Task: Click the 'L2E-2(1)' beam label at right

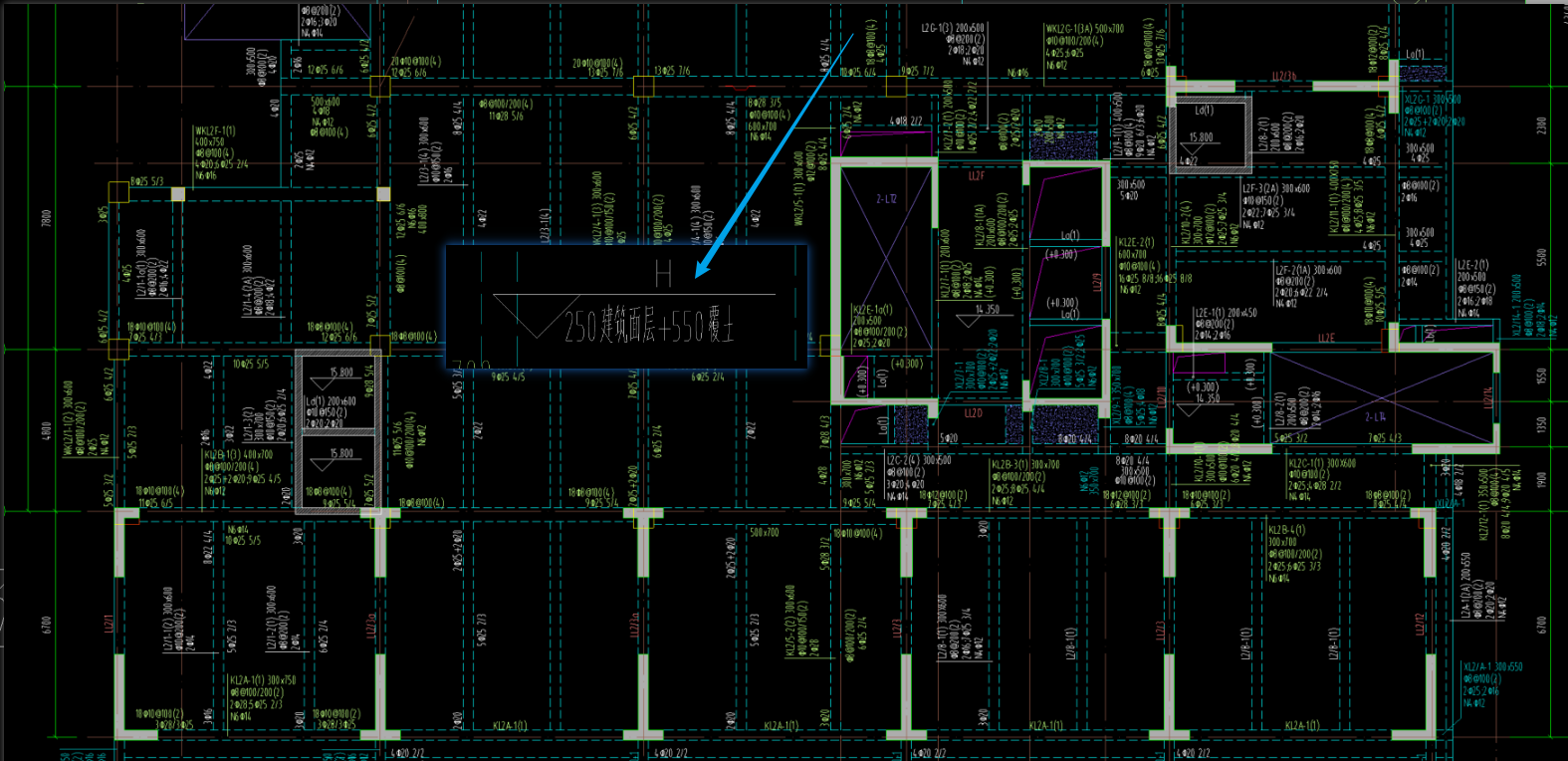Action: tap(1473, 266)
